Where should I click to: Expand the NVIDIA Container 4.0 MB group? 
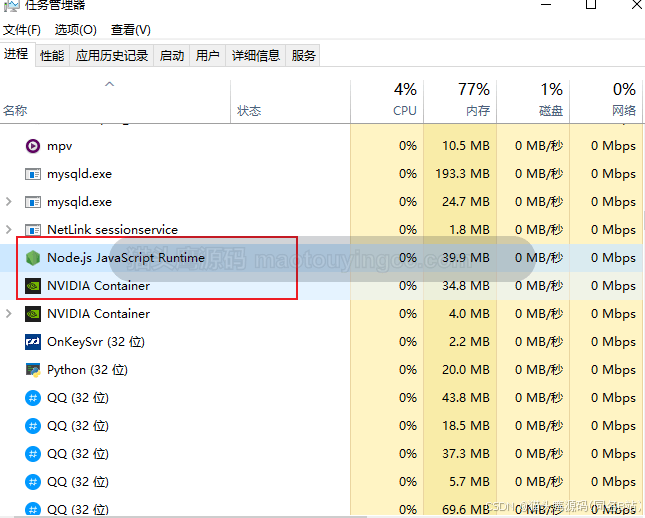8,314
